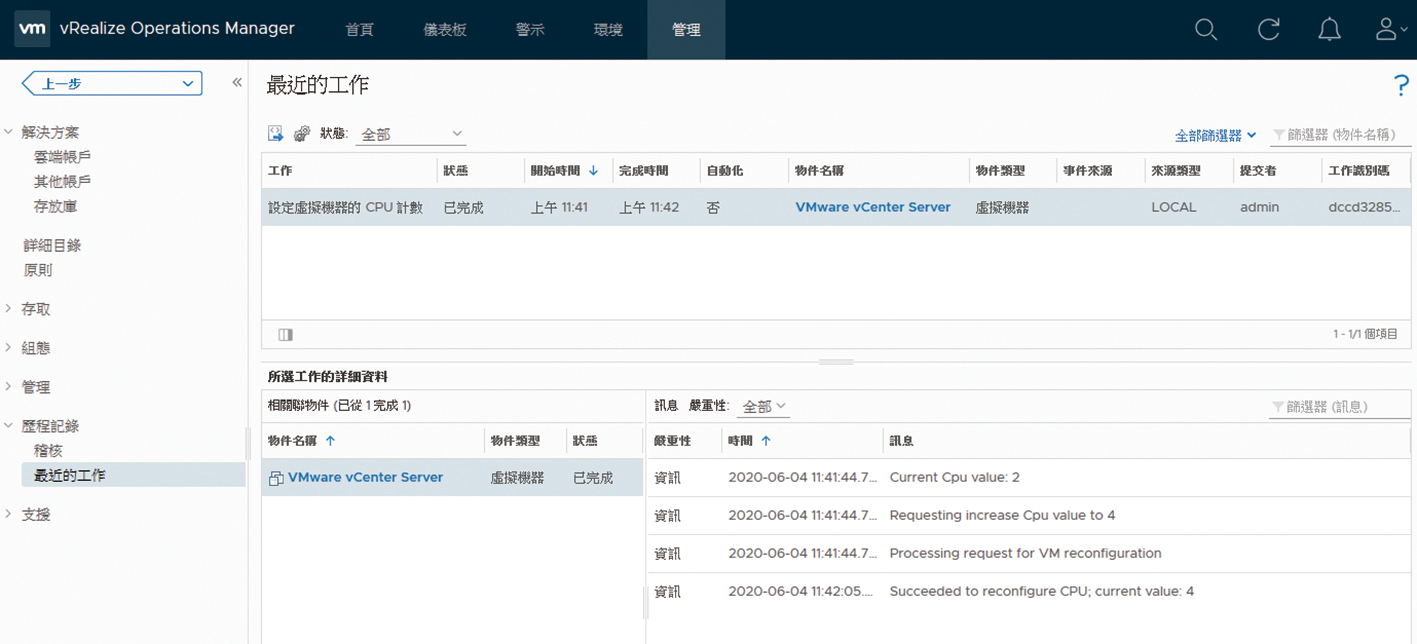Click the admin submitter cell
1417x644 pixels.
point(1259,207)
